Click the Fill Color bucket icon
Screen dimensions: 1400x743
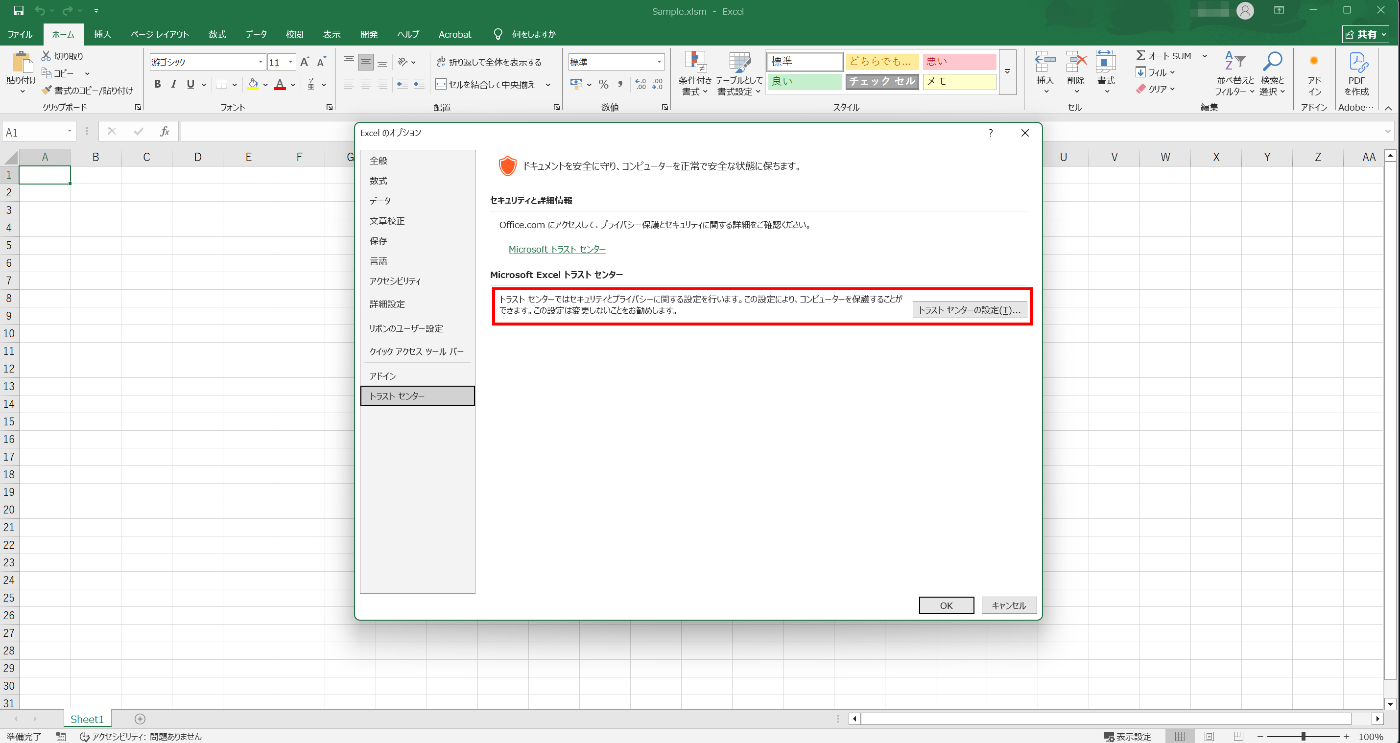[253, 85]
